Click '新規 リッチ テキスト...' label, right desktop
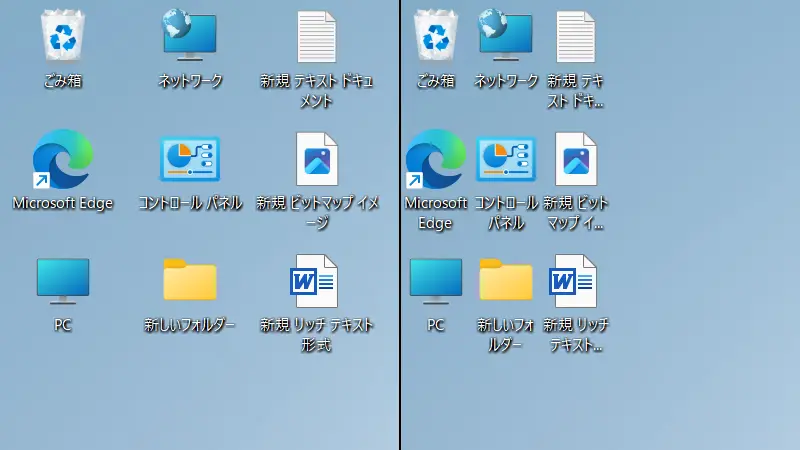This screenshot has height=450, width=800. [576, 335]
